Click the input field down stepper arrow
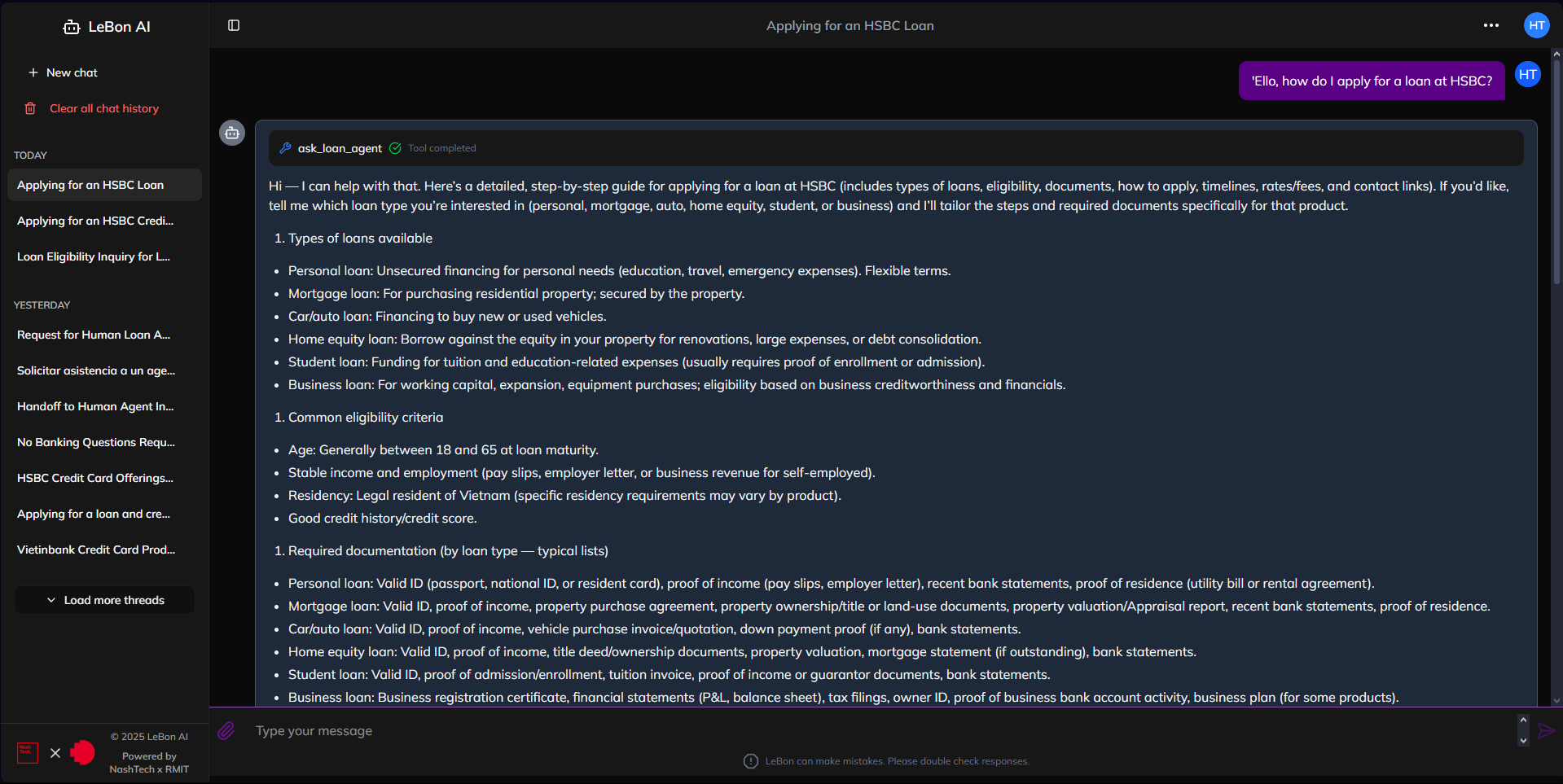The height and width of the screenshot is (784, 1563). pyautogui.click(x=1523, y=741)
